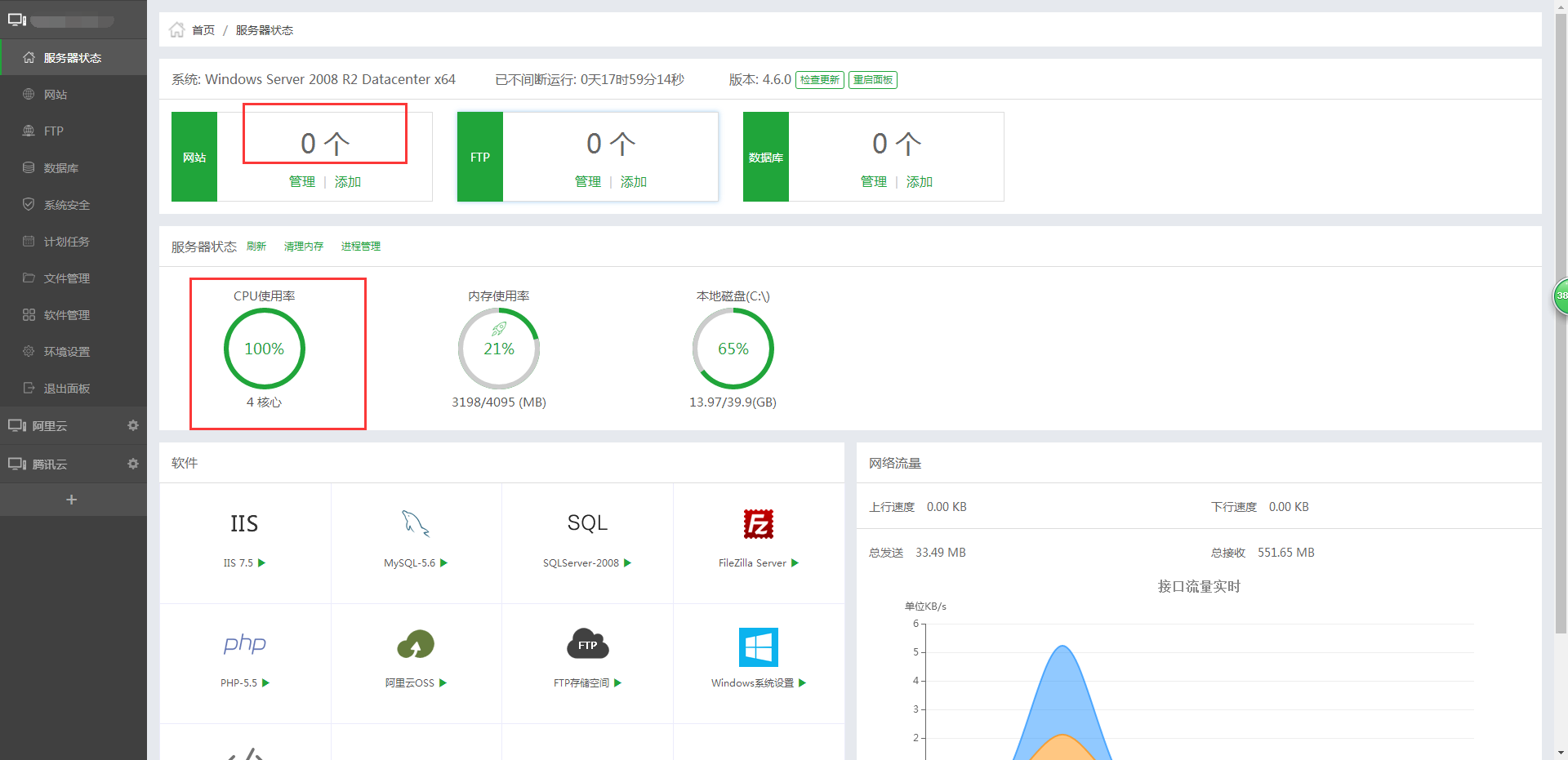This screenshot has width=1568, height=760.
Task: Click the IIS software icon
Action: pos(244,523)
